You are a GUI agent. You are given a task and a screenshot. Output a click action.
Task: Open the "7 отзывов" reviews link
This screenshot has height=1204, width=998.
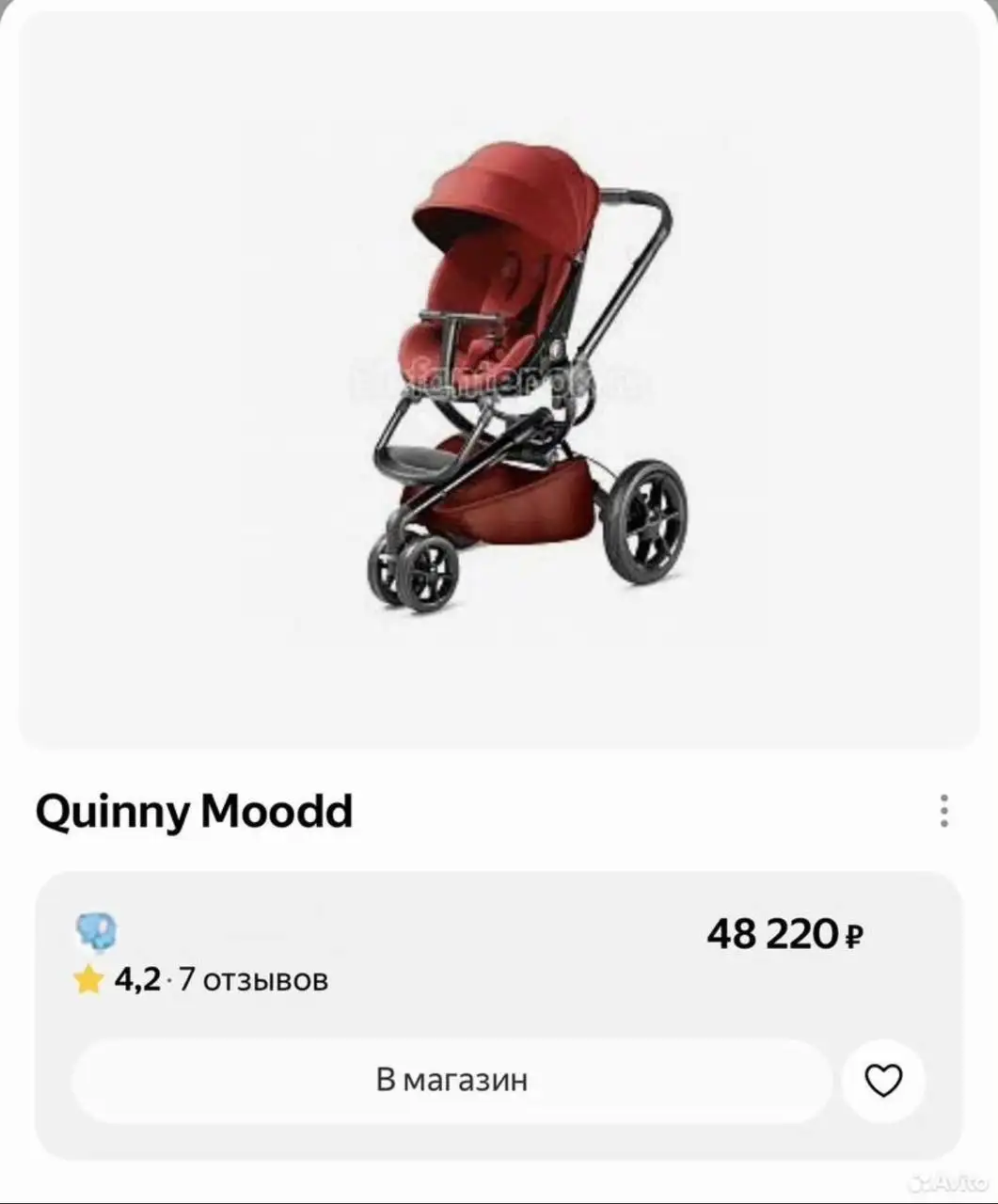[x=253, y=980]
